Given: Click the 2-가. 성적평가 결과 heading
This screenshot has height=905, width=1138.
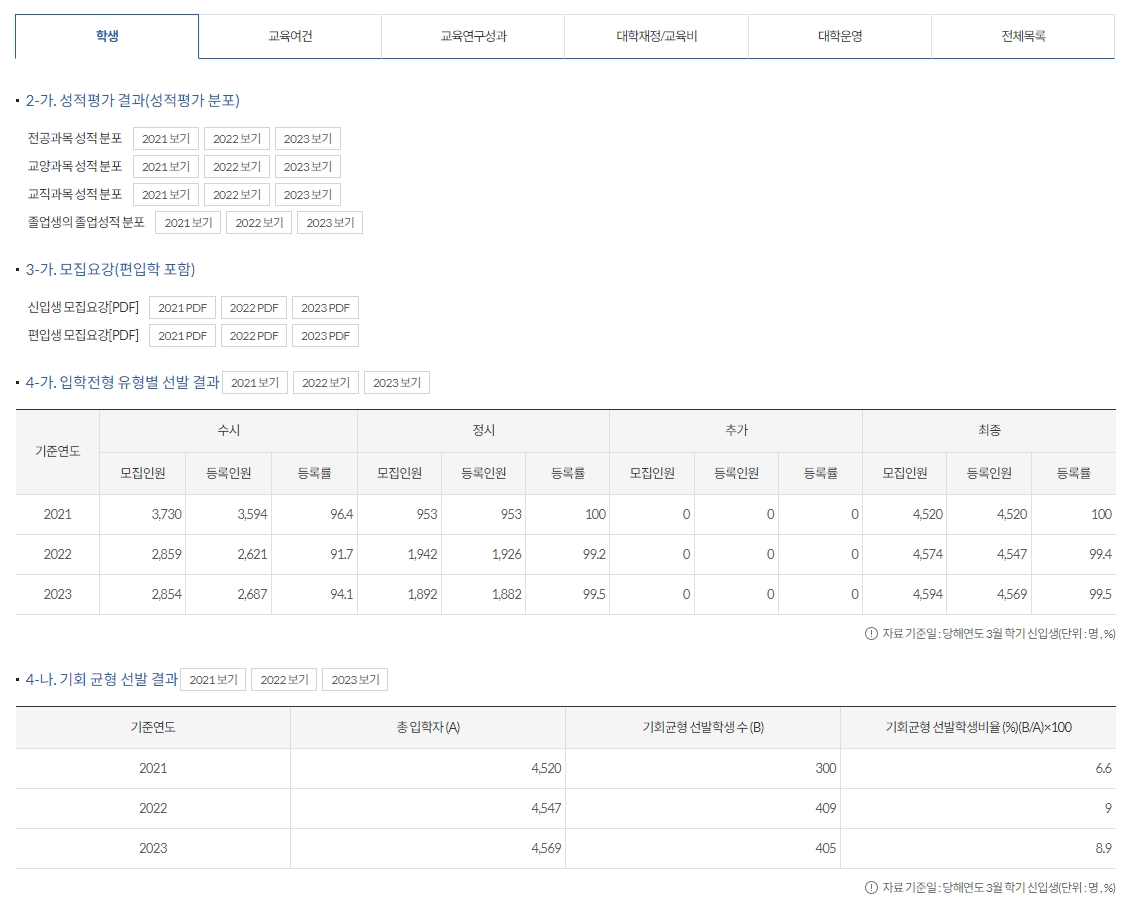Looking at the screenshot, I should coord(133,100).
